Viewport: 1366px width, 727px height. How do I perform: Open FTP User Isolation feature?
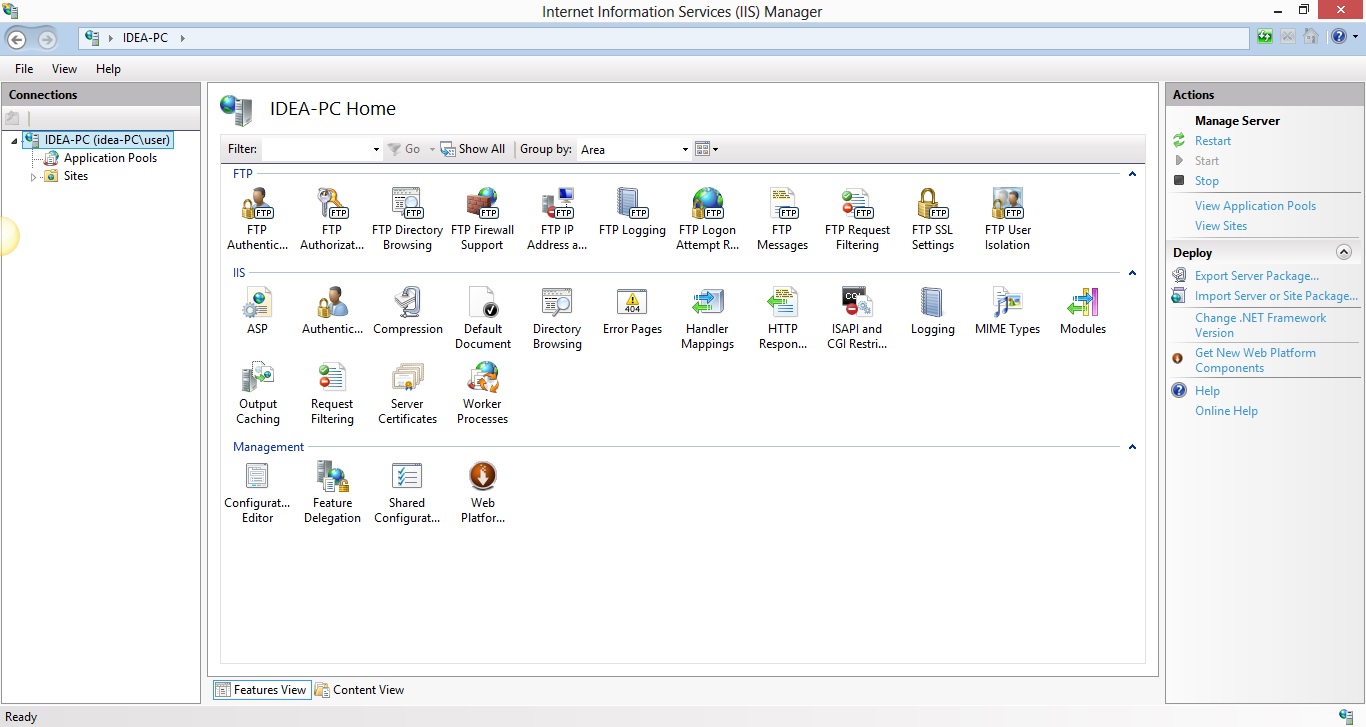pos(1007,219)
